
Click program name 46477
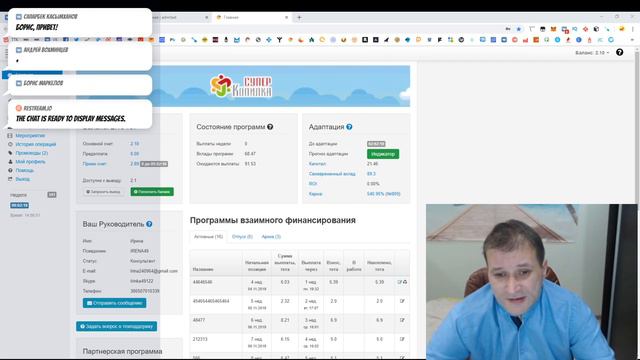[199, 320]
